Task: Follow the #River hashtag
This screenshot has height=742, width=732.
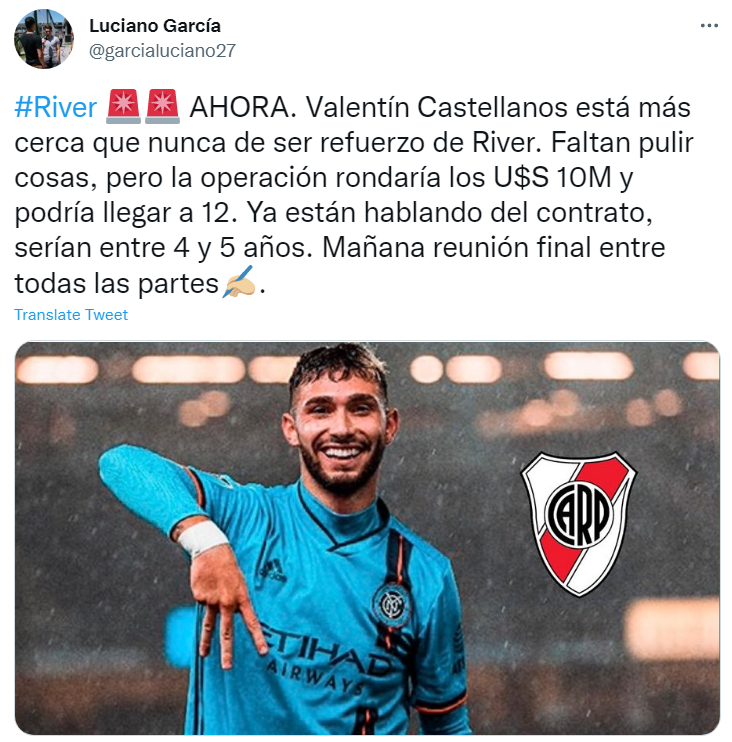Action: click(x=55, y=107)
